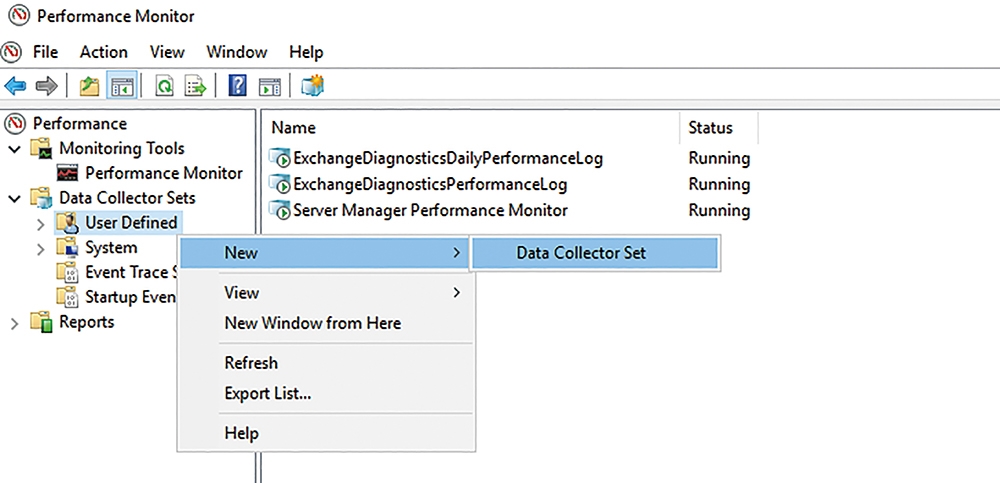This screenshot has width=1000, height=483.
Task: Toggle Show/Hide Action Pane toolbar icon
Action: point(270,85)
